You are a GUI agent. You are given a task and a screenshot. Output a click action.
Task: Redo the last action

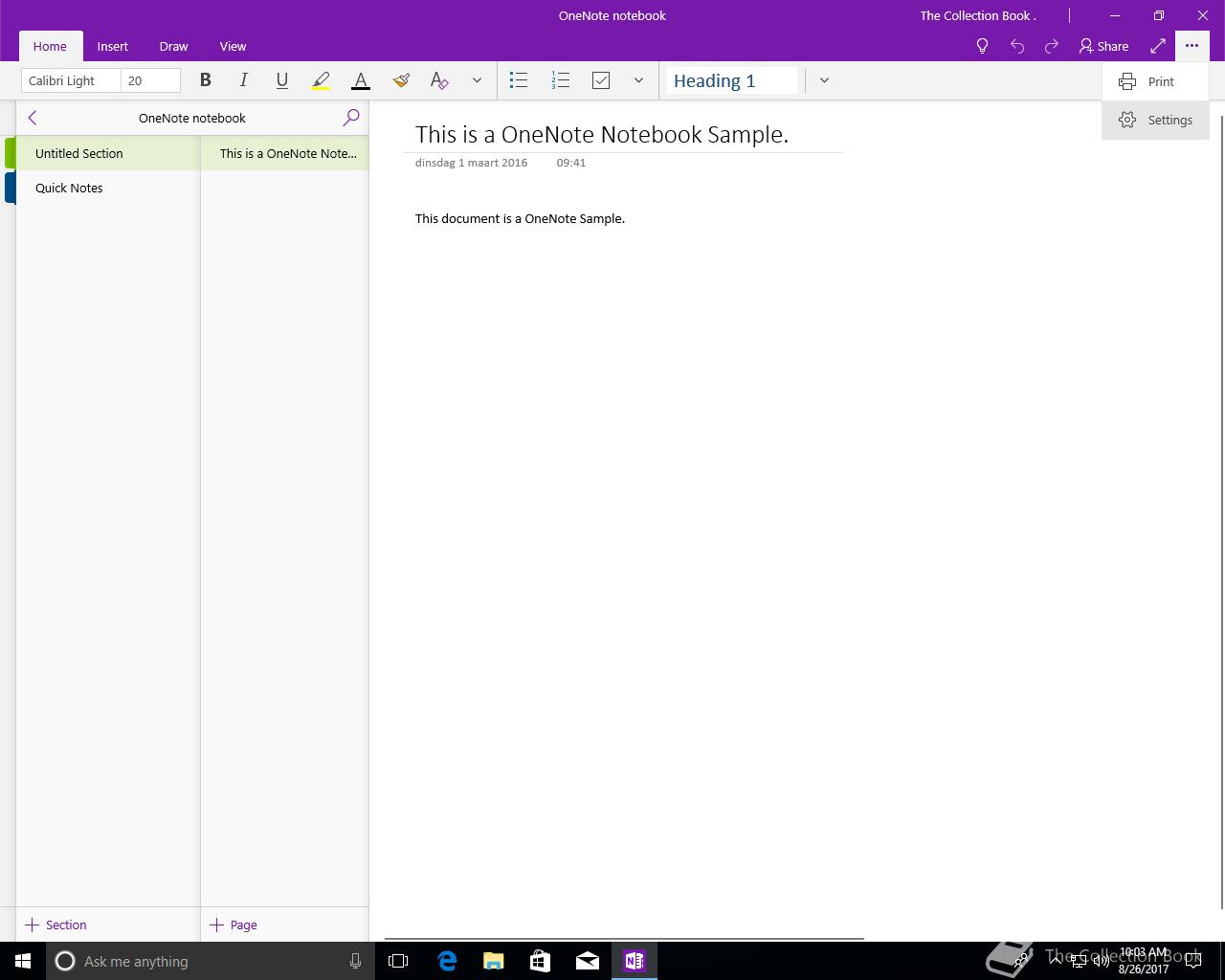pos(1052,46)
